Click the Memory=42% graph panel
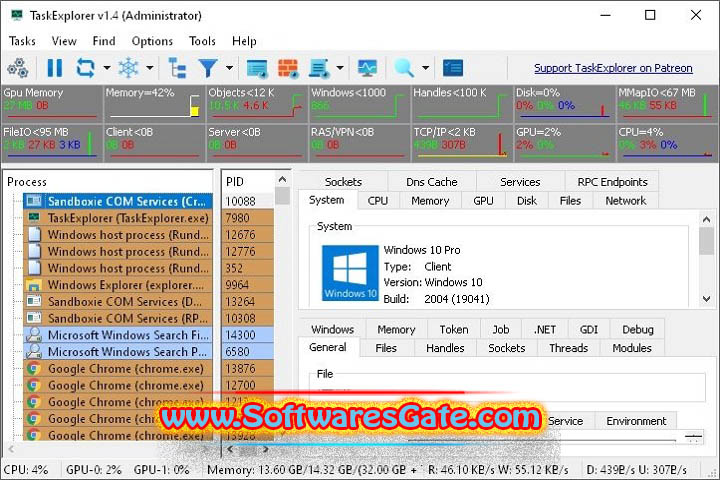This screenshot has height=480, width=720. (x=154, y=104)
